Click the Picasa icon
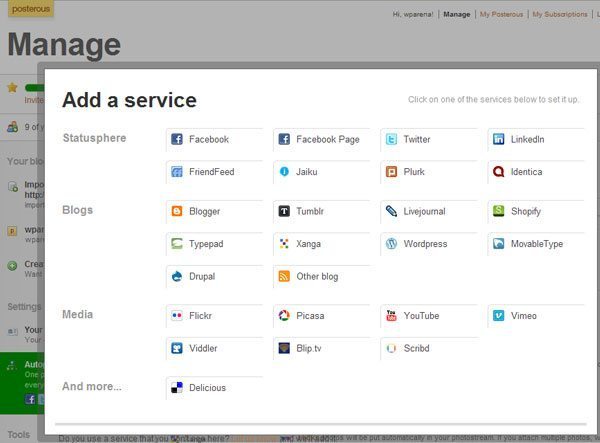The width and height of the screenshot is (600, 443). (x=284, y=315)
